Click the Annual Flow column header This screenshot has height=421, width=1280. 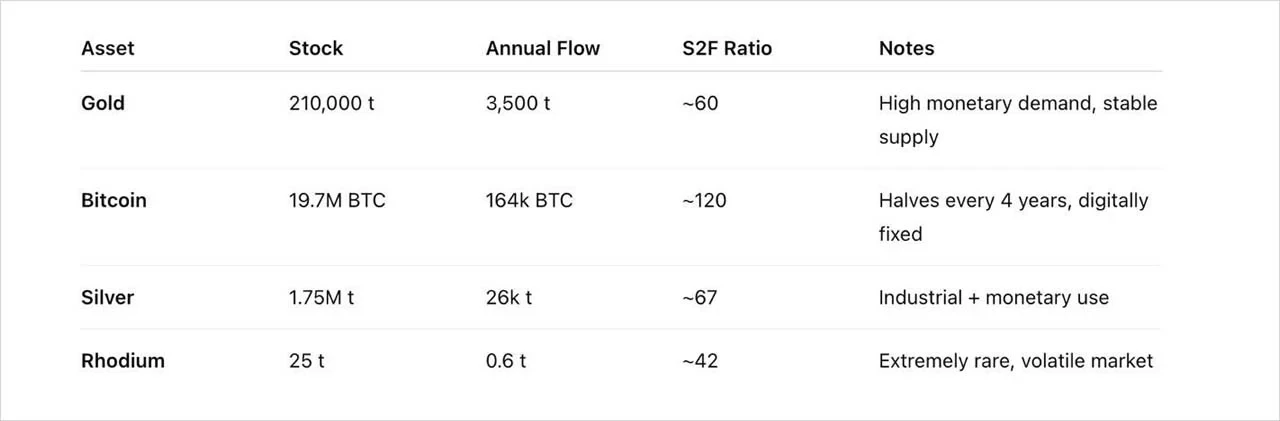click(x=543, y=48)
